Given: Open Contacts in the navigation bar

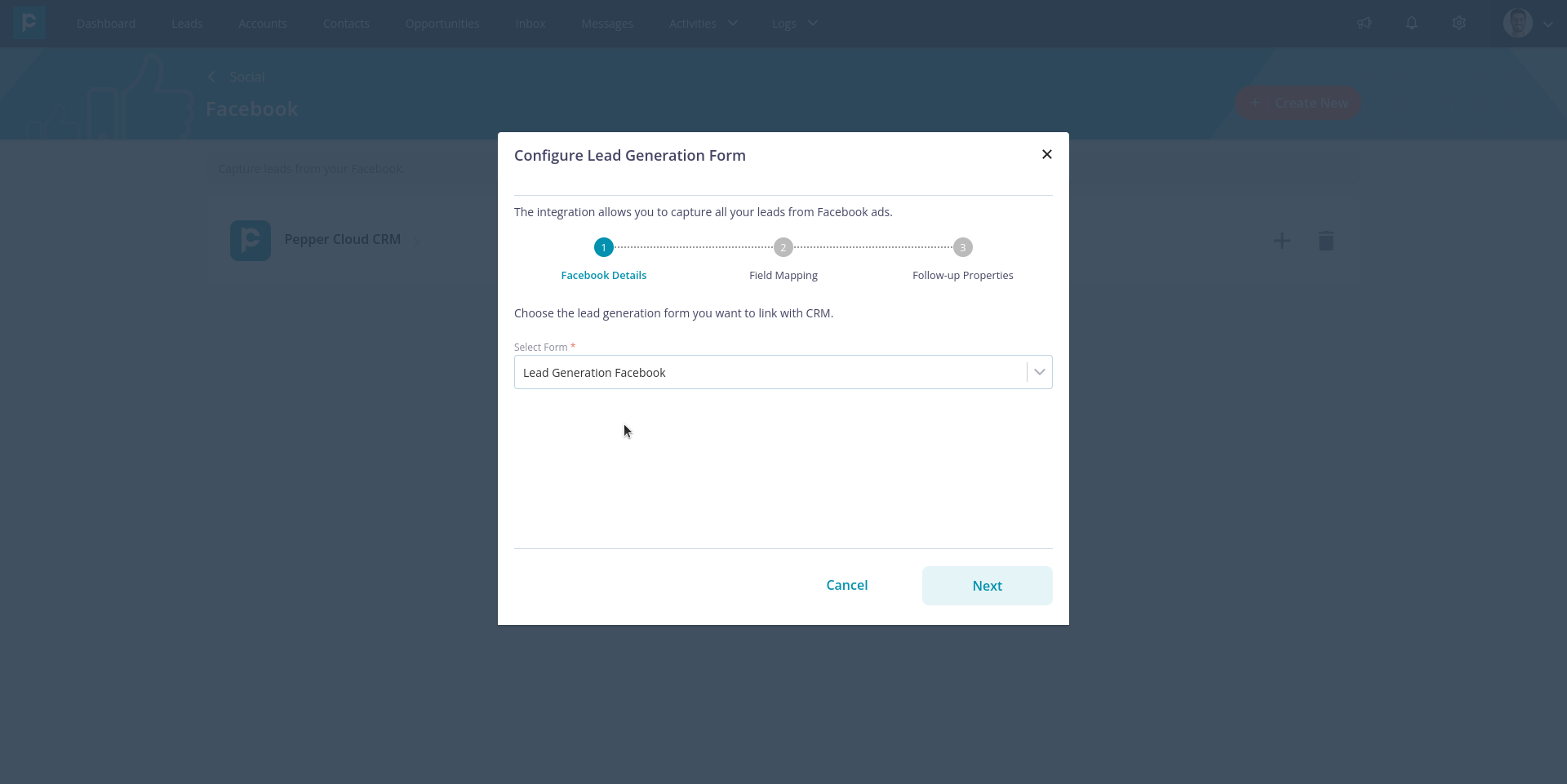Looking at the screenshot, I should [x=346, y=24].
